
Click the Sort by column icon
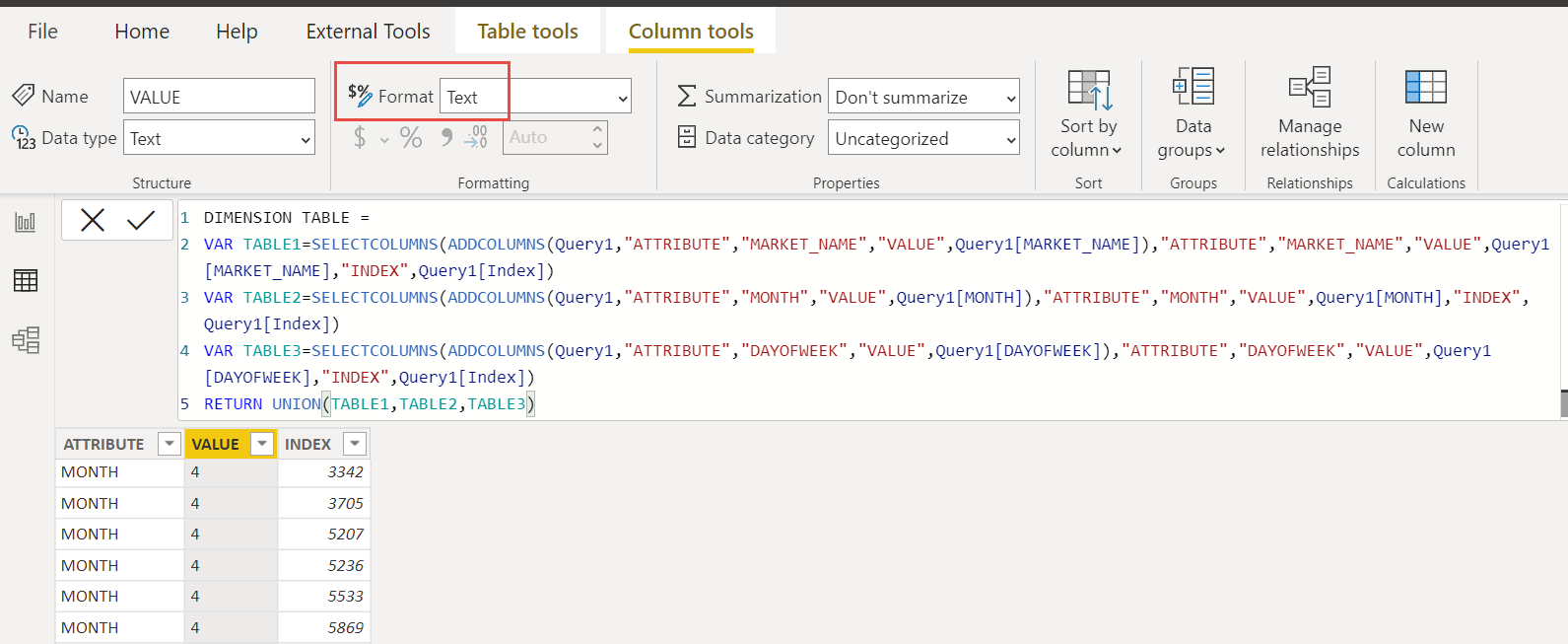coord(1089,90)
